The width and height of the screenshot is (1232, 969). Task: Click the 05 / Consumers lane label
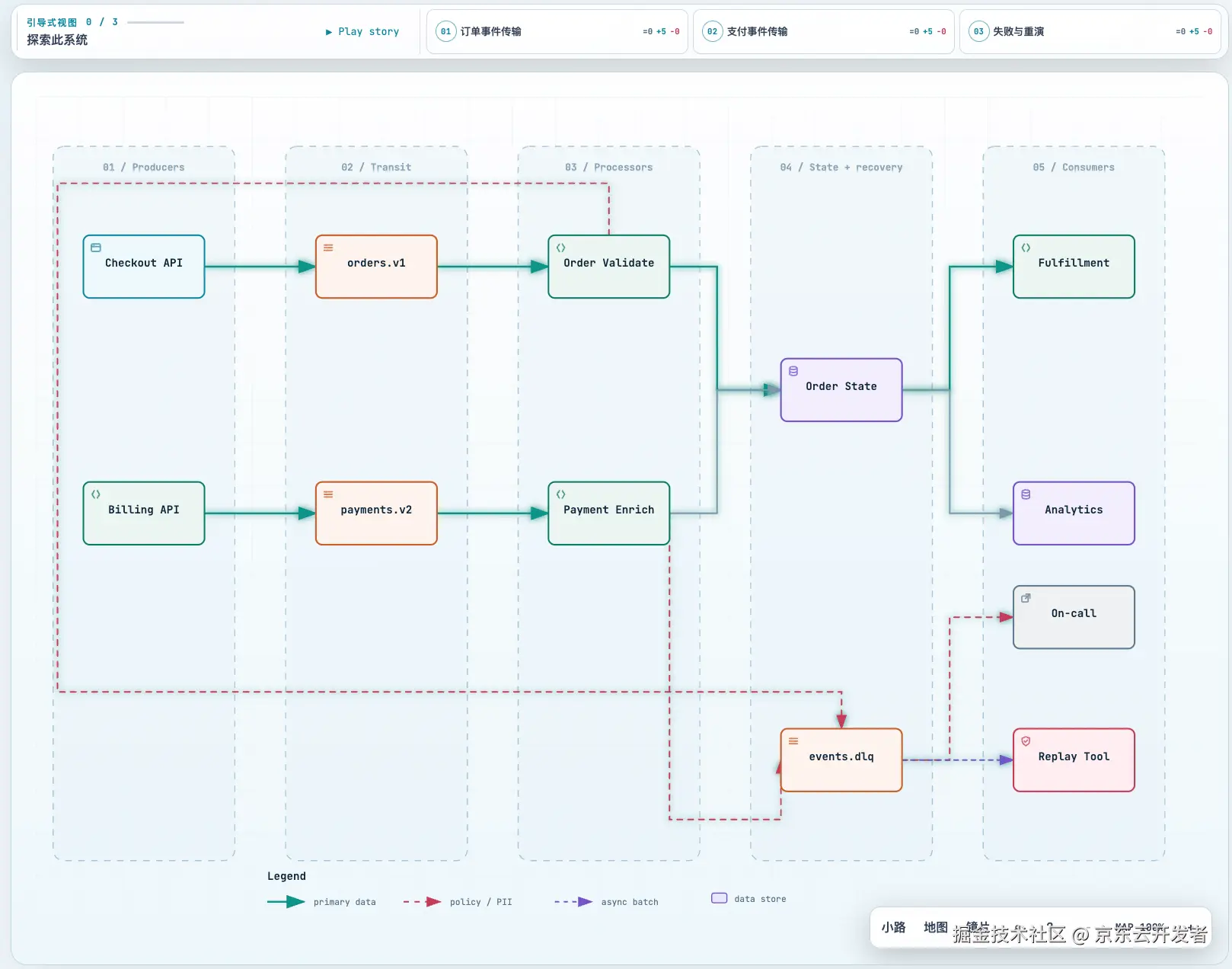coord(1074,167)
